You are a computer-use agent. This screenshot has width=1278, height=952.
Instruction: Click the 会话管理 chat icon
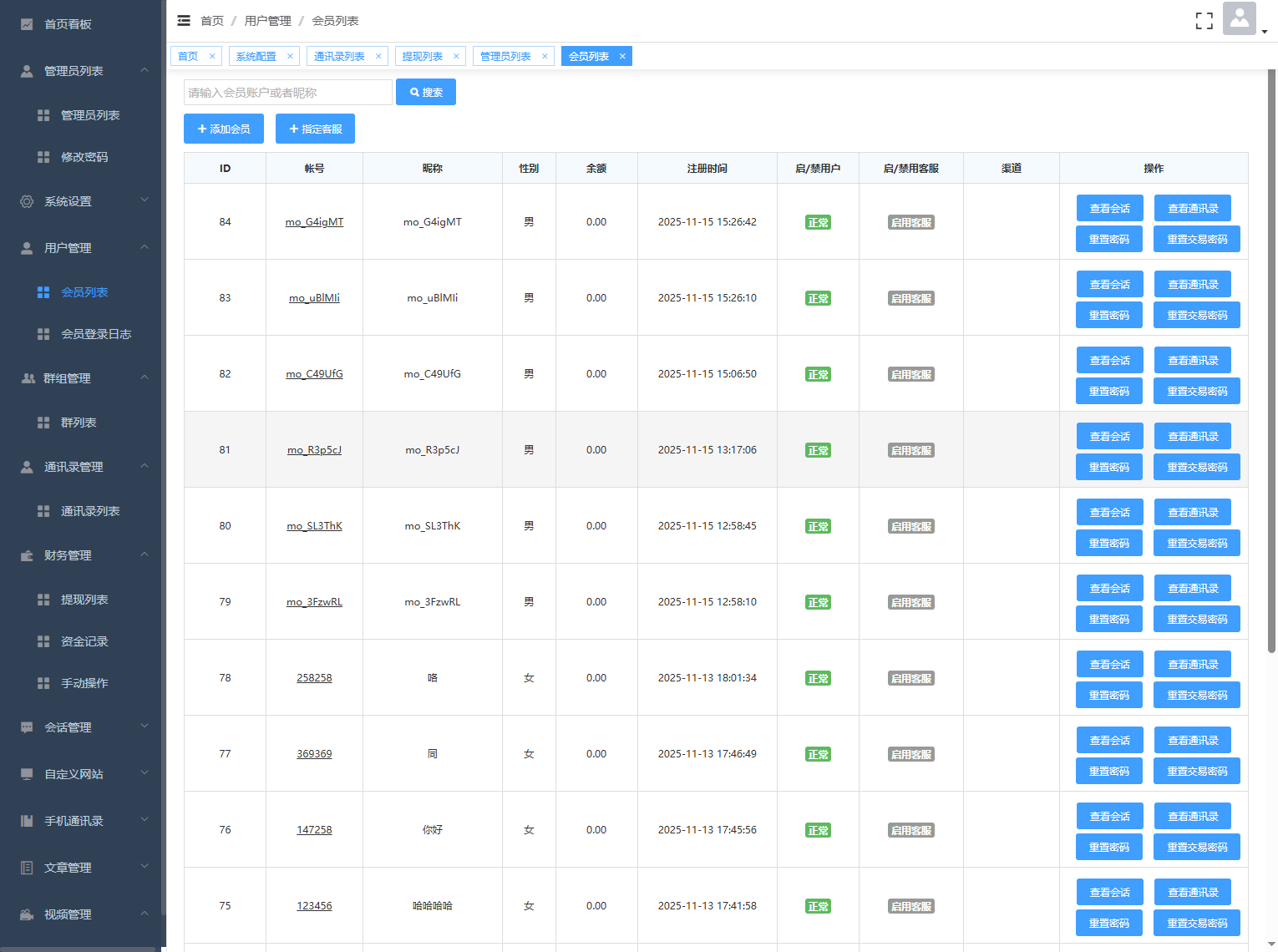click(27, 727)
